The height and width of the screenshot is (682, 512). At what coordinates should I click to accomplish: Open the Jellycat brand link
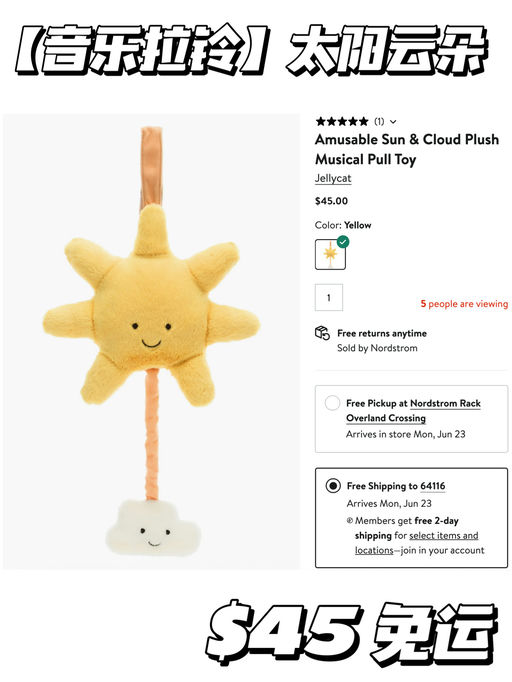point(333,178)
